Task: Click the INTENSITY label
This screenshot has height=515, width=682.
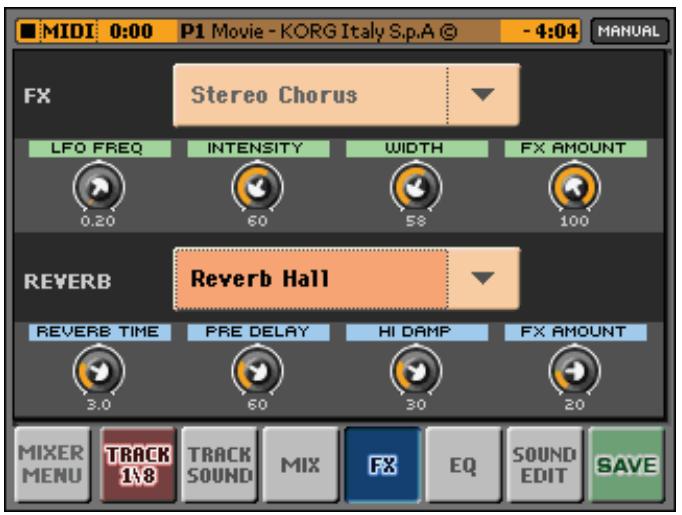Action: coord(258,148)
